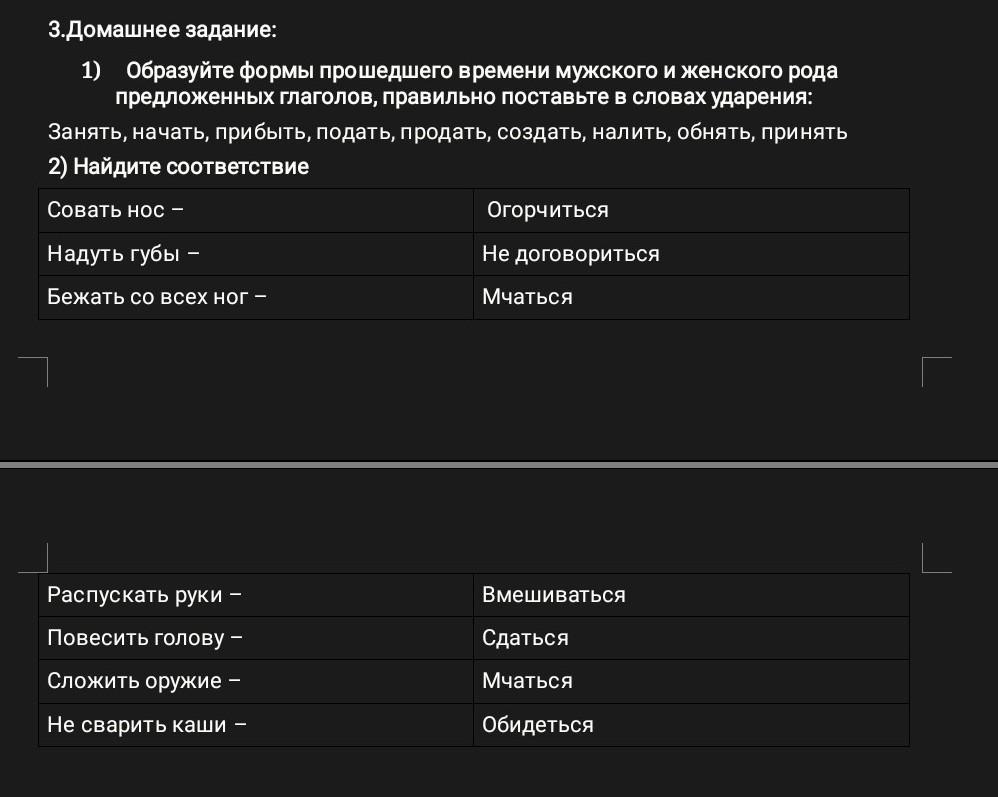998x797 pixels.
Task: Click the 'Не сварить каши –' cell
Action: point(256,725)
